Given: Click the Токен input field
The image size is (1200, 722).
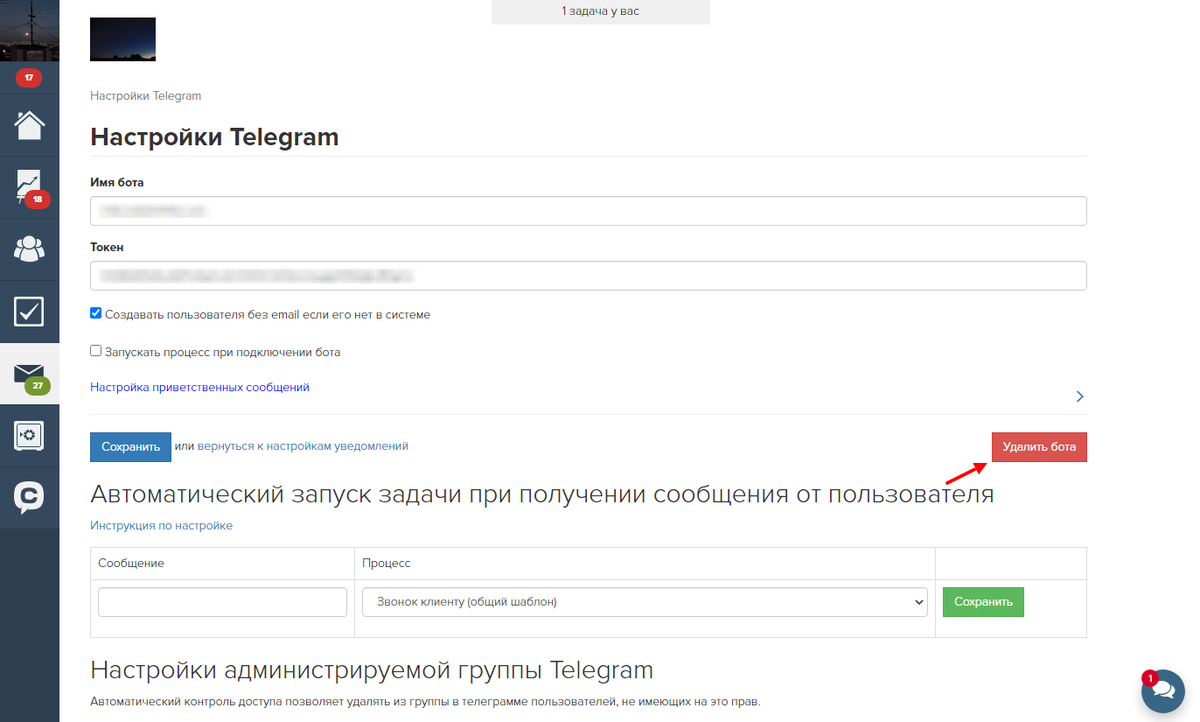Looking at the screenshot, I should tap(588, 275).
